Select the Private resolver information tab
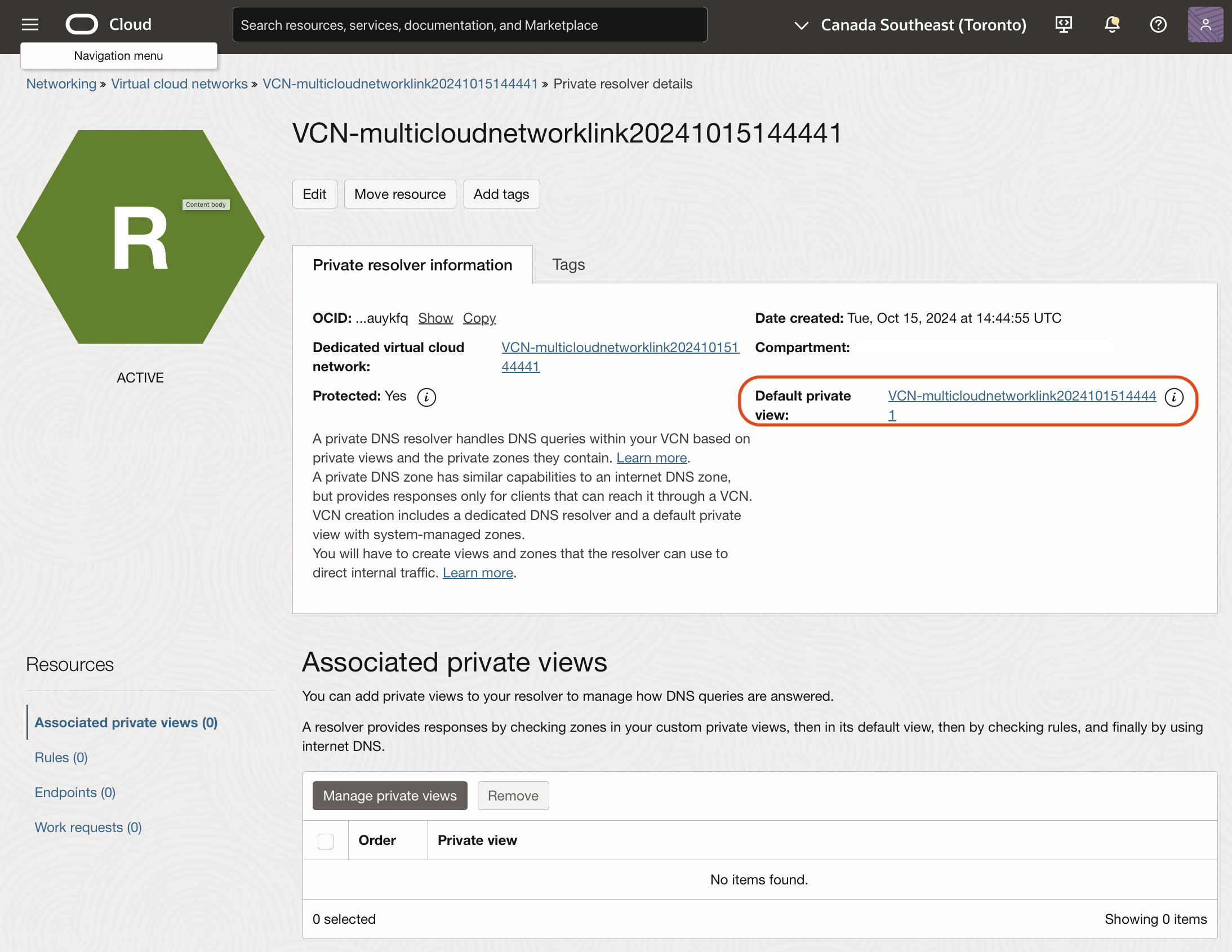Screen dimensions: 1232x952 412,265
